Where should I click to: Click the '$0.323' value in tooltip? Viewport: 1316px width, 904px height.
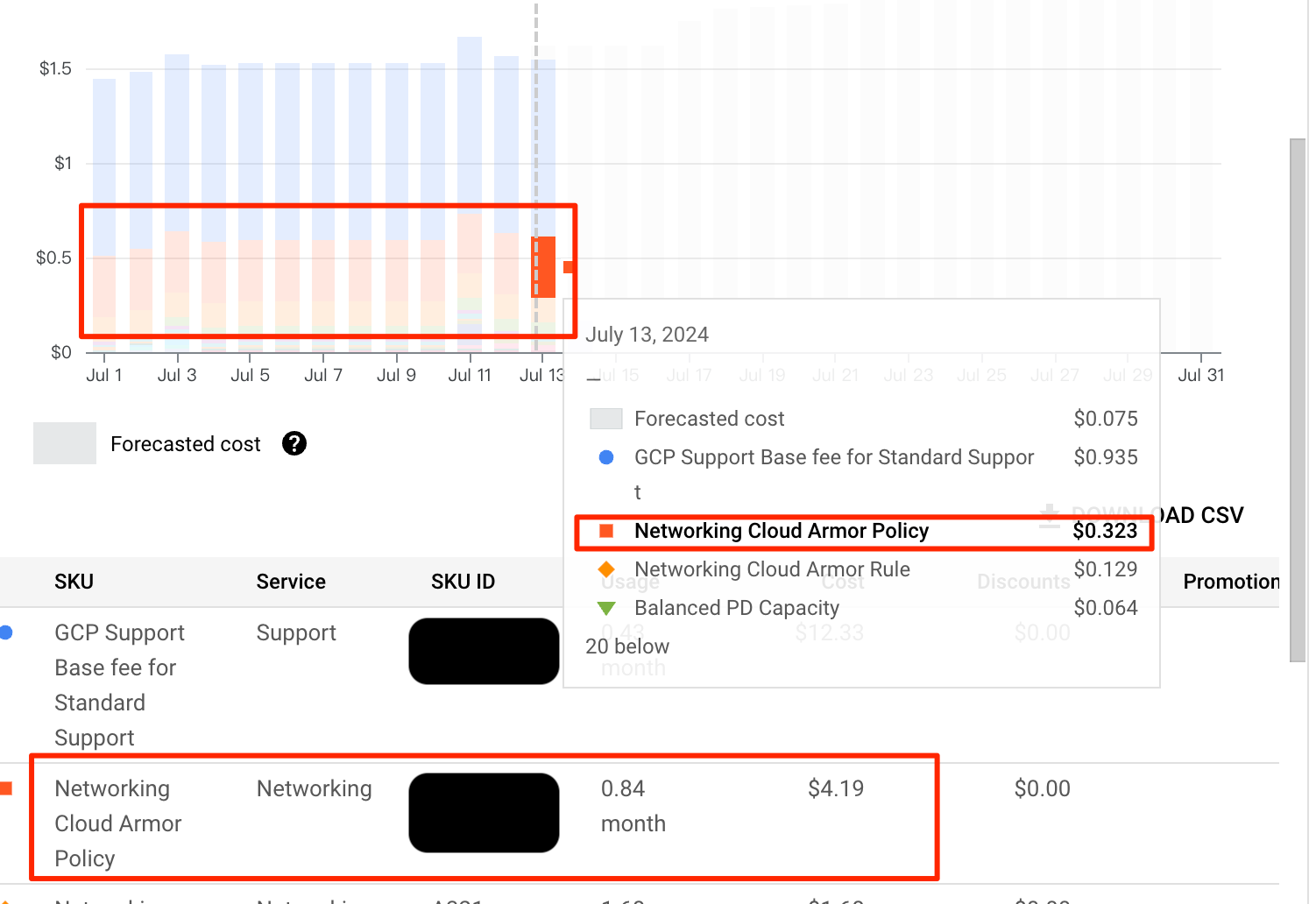click(x=1106, y=531)
